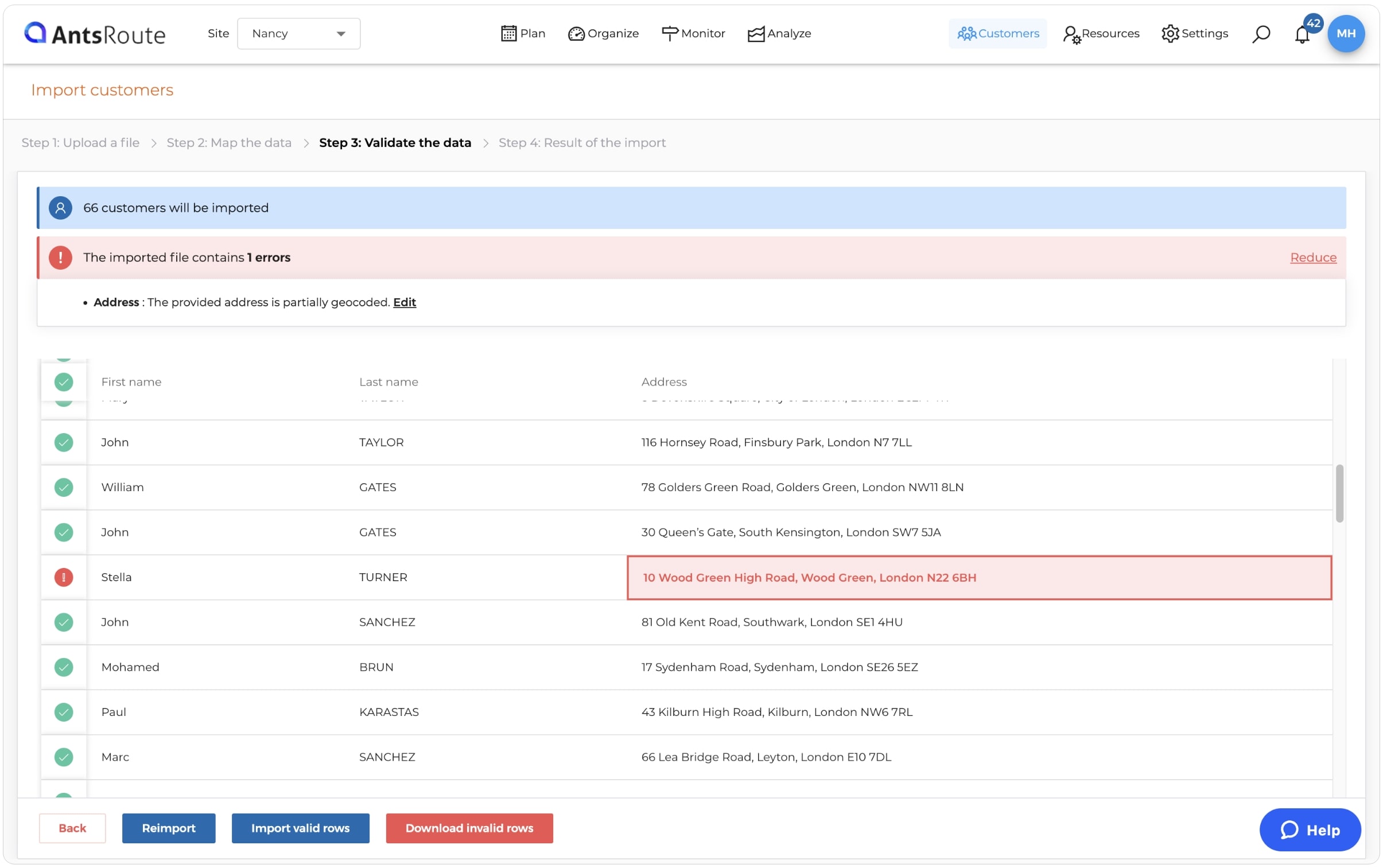Go to the Customers section
Screen dimensions: 1383x868
[x=997, y=33]
